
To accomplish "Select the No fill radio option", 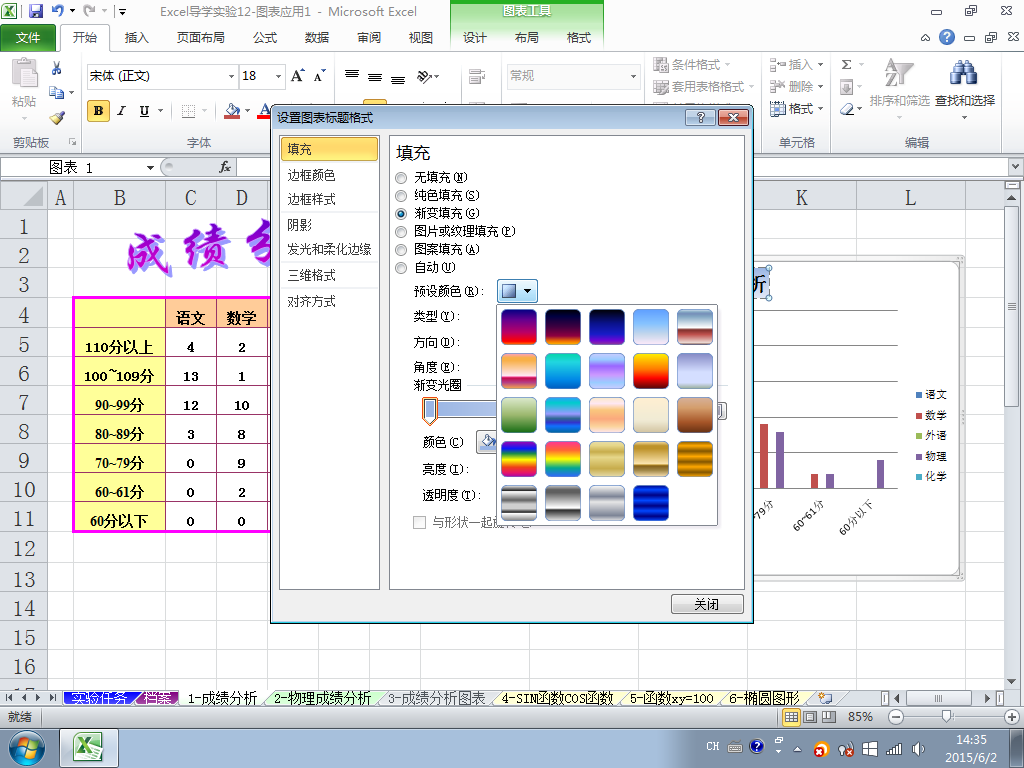I will pos(401,178).
